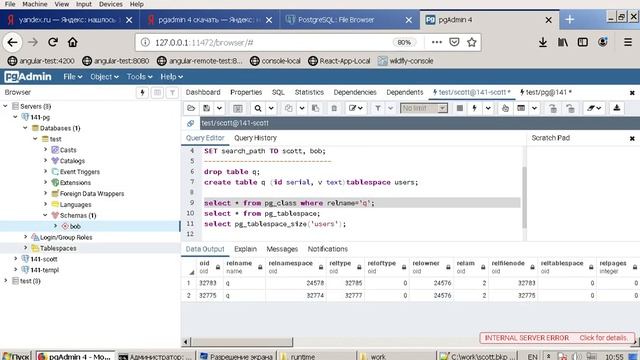Click the Delete rows trash icon
Viewport: 640px width, 360px height.
(334, 108)
